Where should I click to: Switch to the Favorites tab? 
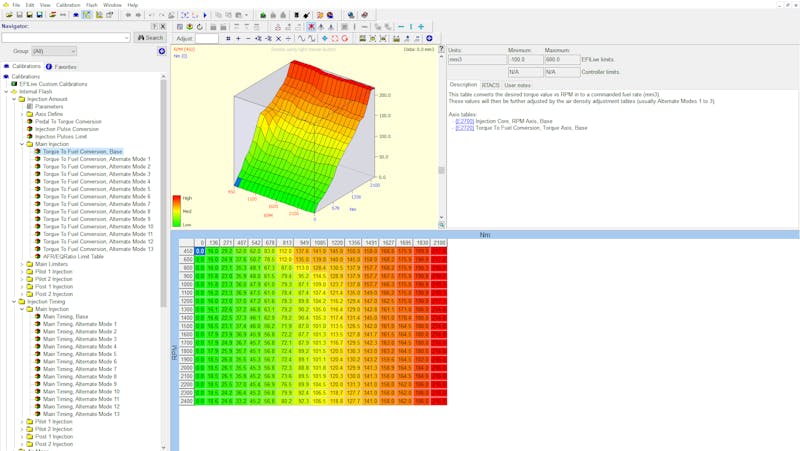coord(63,66)
